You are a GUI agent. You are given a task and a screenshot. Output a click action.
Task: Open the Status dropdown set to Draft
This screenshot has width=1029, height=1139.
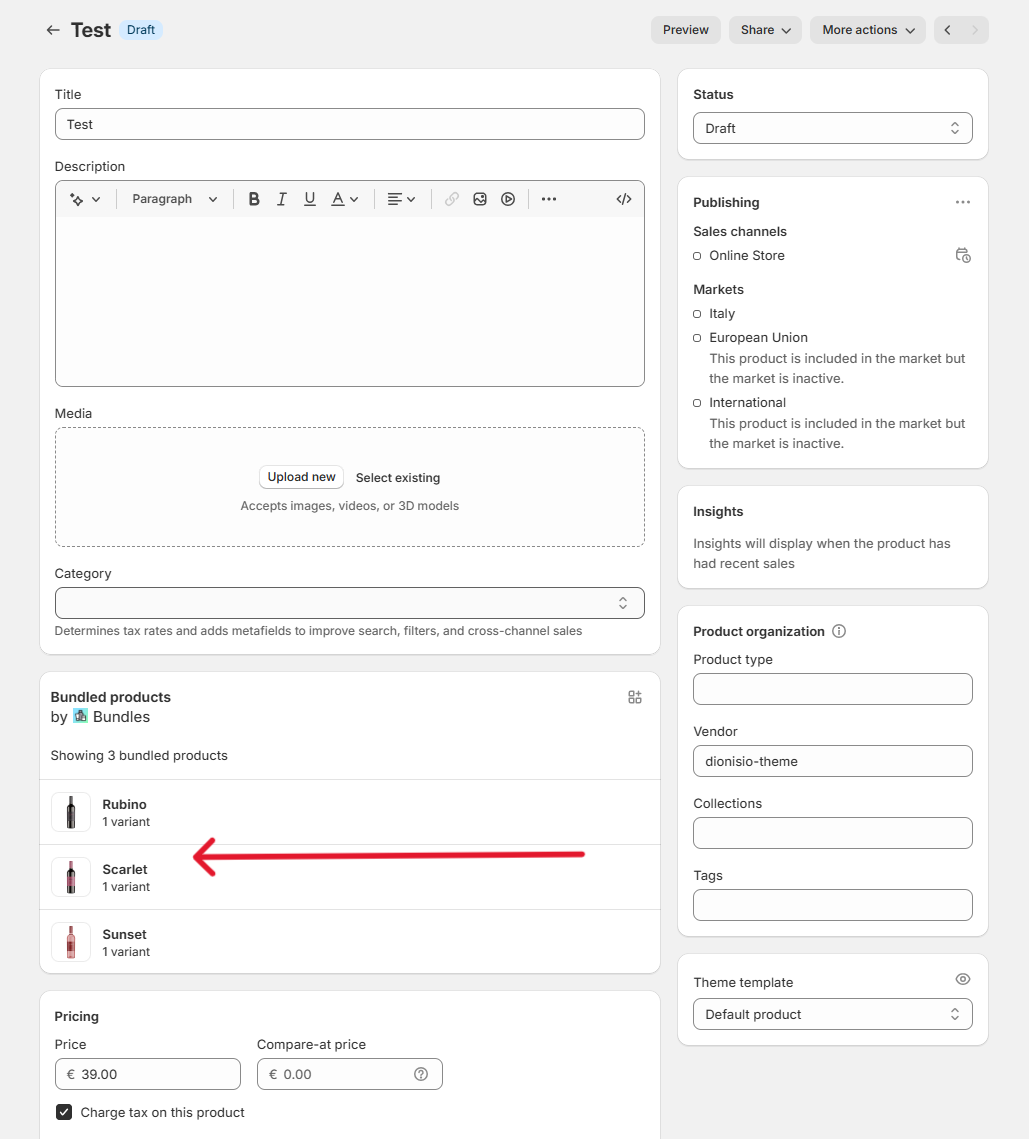coord(832,128)
